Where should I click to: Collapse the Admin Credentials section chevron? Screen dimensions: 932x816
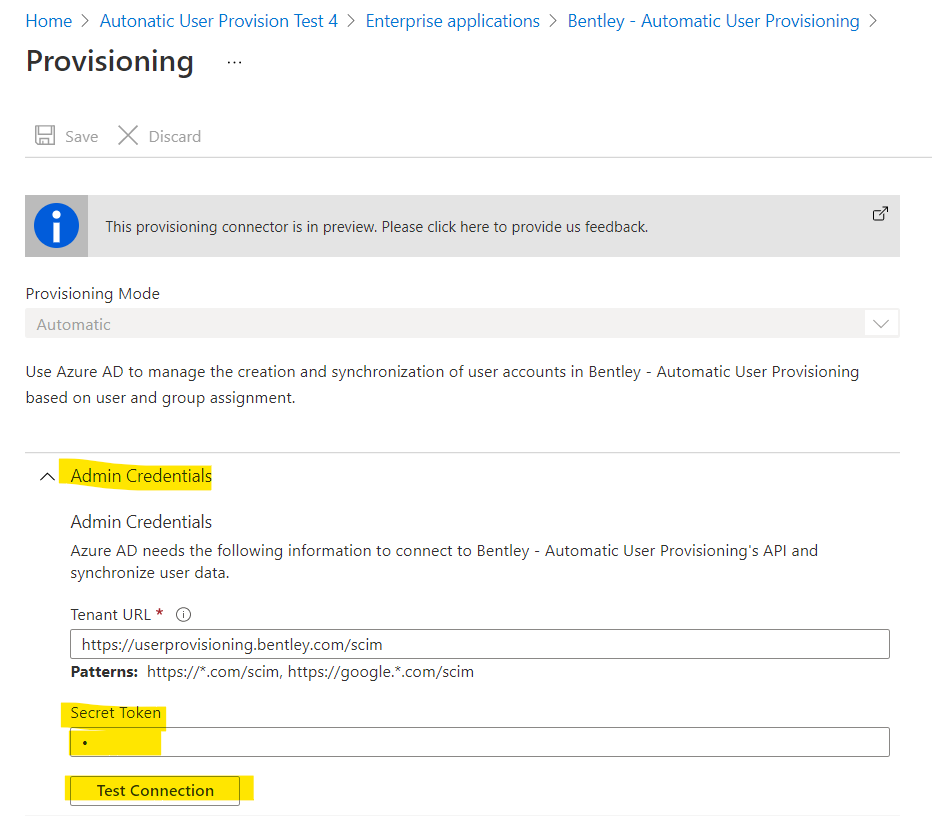tap(47, 477)
